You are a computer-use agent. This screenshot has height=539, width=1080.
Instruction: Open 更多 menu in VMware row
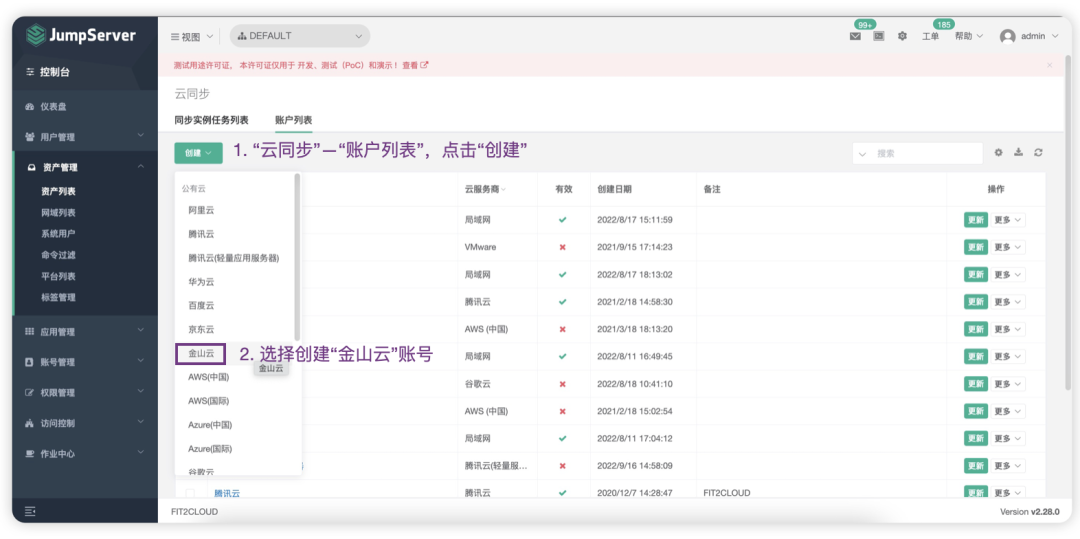point(1009,247)
